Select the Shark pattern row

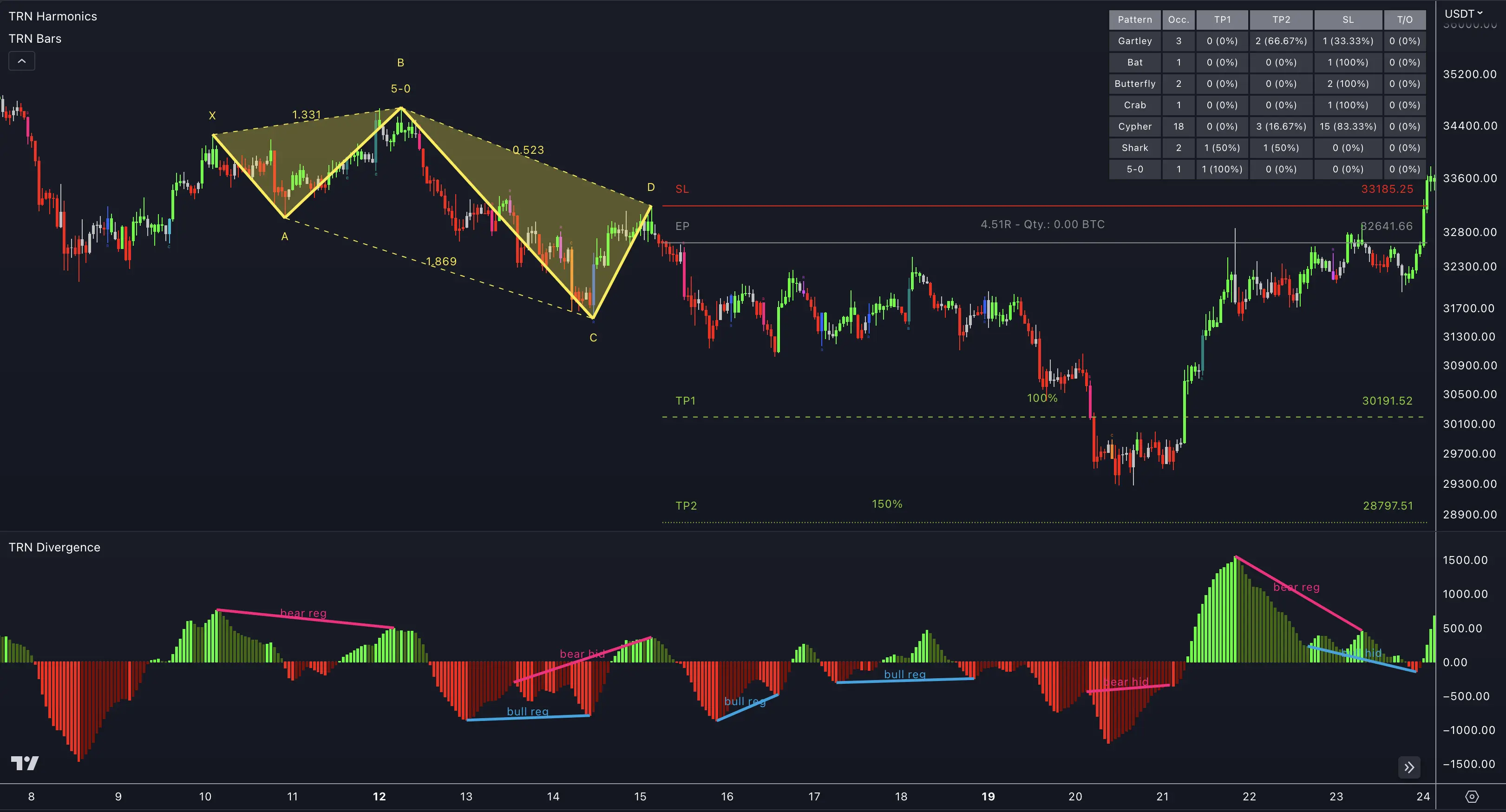[1134, 148]
